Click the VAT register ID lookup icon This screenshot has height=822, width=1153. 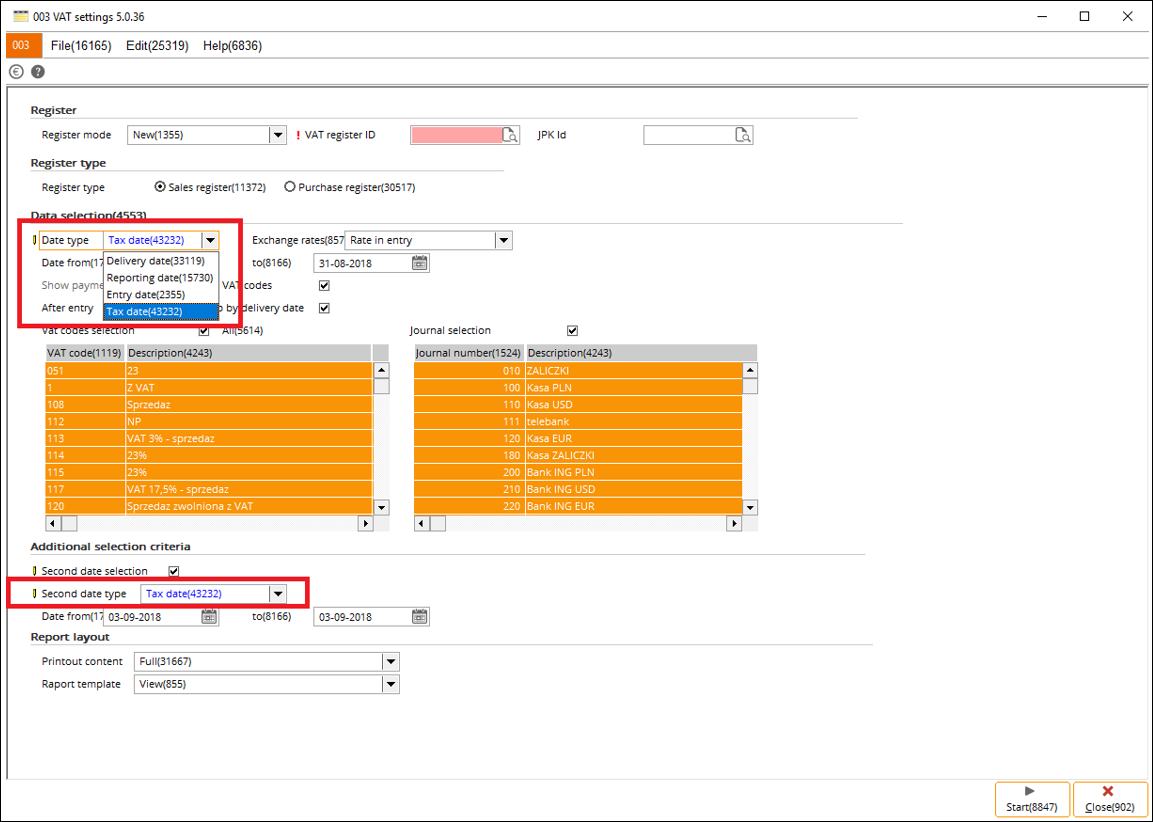point(510,135)
